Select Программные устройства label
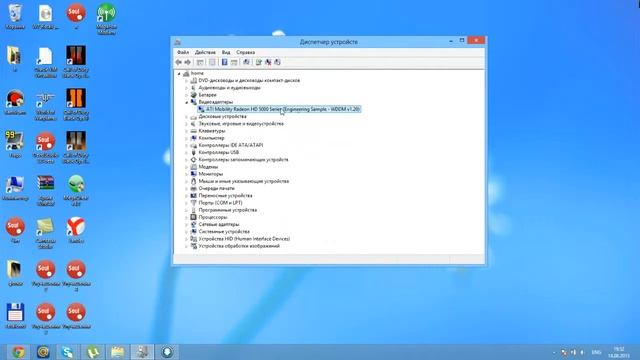Viewport: 640px width, 360px height. point(228,210)
